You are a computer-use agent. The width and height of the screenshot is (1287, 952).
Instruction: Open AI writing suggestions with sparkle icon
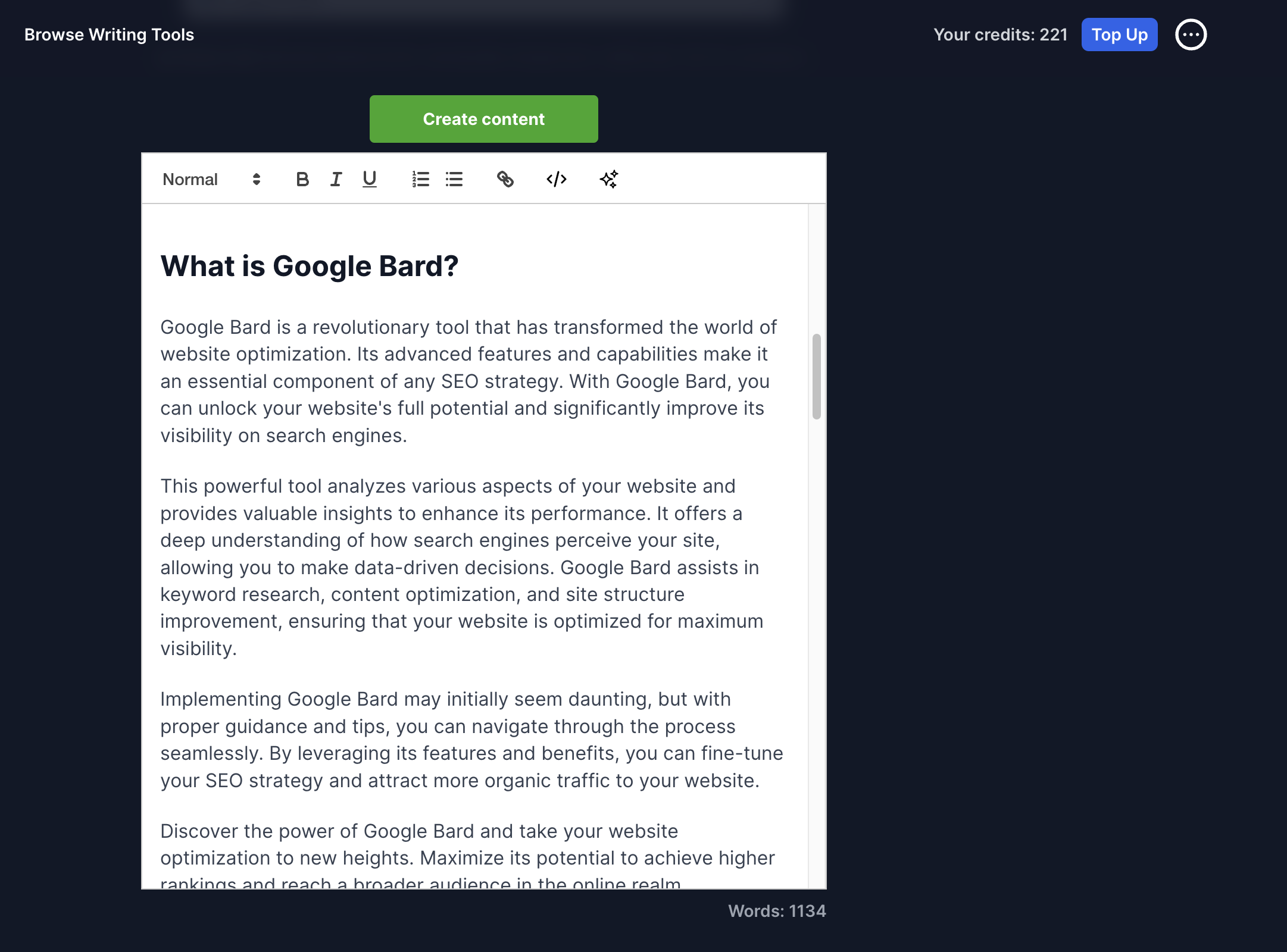608,178
